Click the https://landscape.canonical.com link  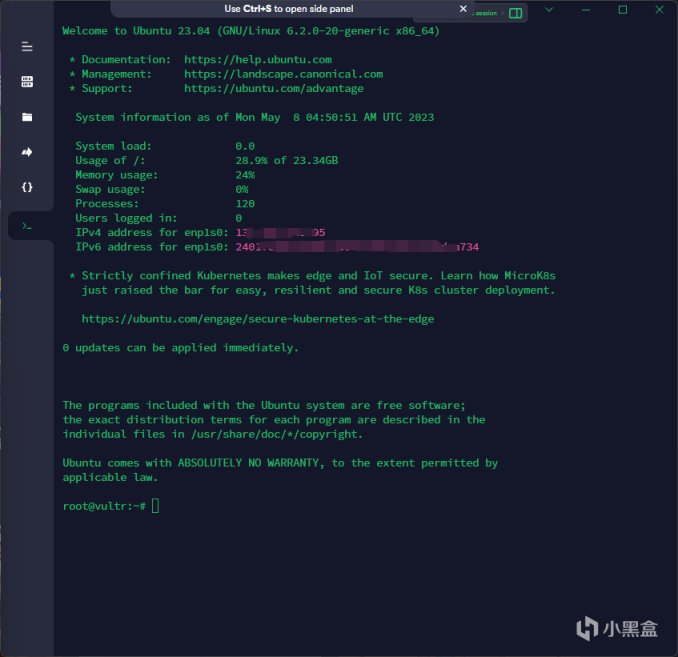click(x=283, y=74)
